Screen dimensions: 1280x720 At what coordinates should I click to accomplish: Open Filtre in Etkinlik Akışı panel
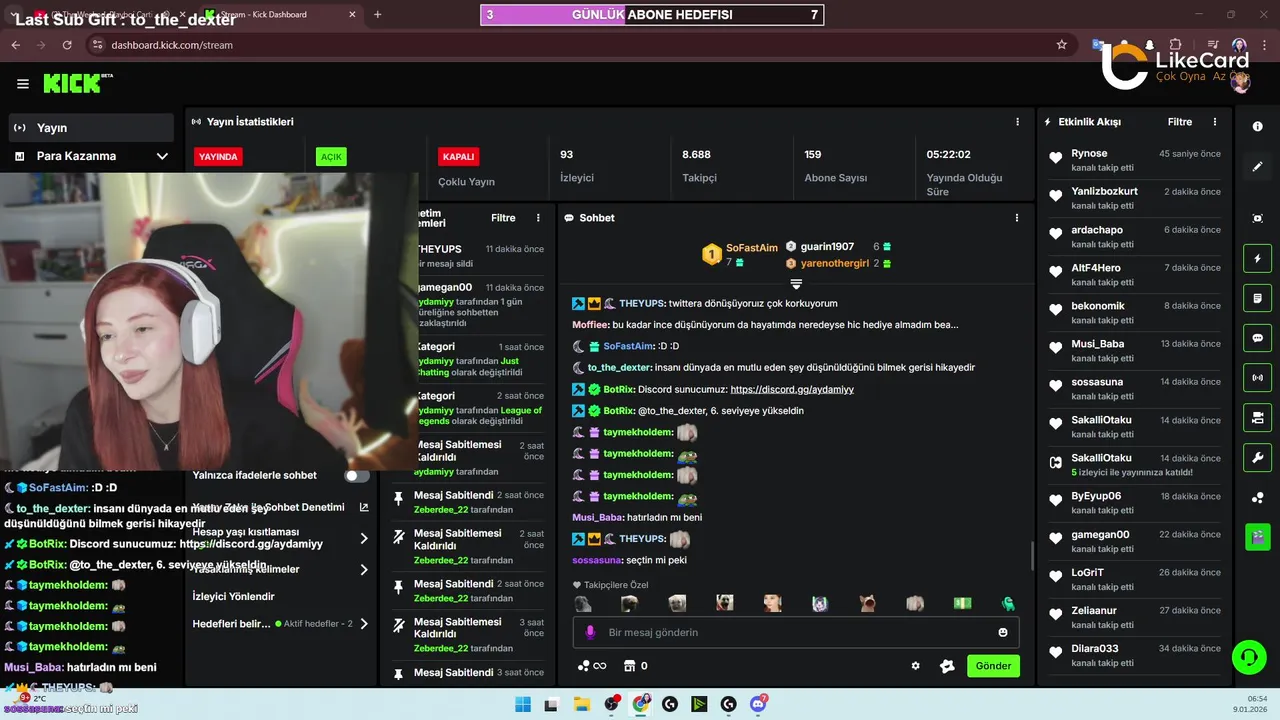click(x=1180, y=122)
